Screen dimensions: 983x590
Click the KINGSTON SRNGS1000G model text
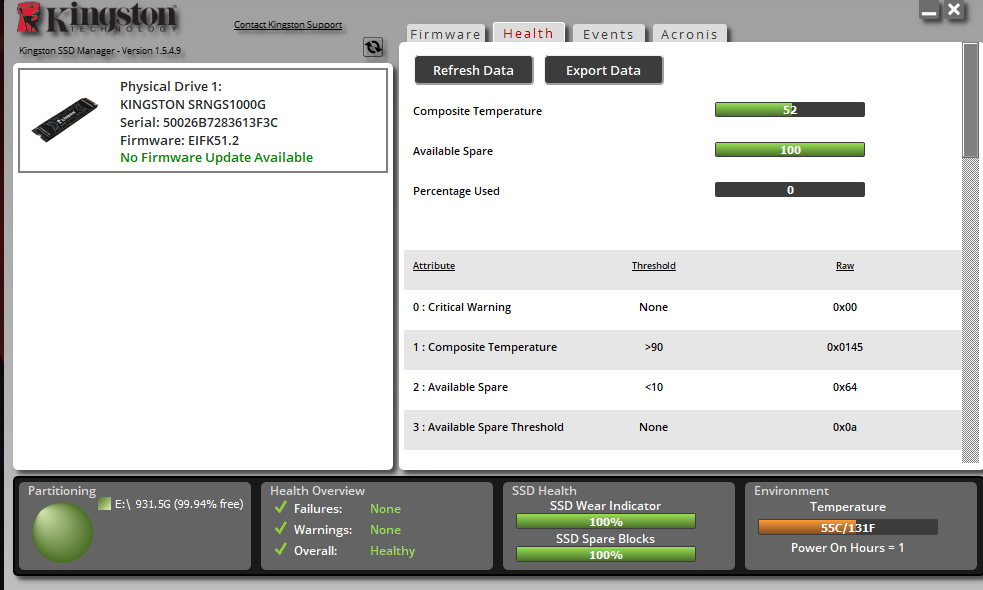(192, 104)
